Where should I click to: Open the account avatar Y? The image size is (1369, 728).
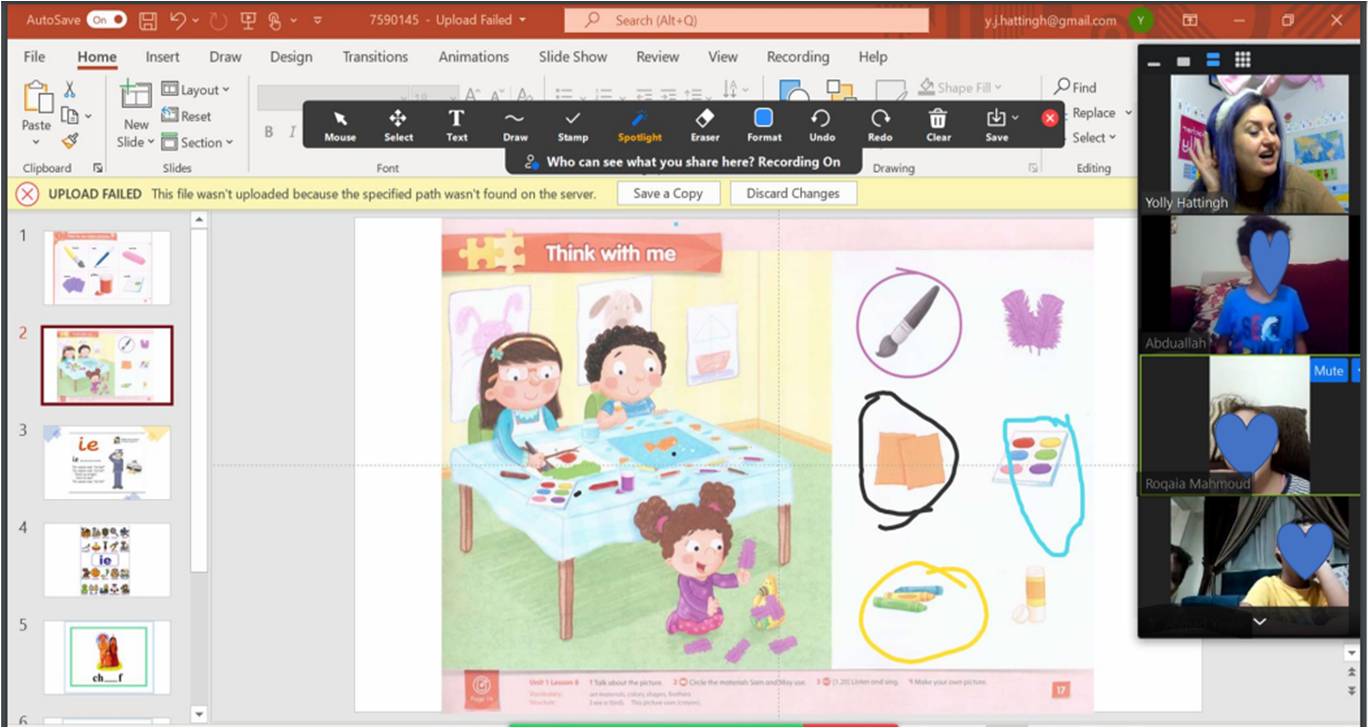1140,20
